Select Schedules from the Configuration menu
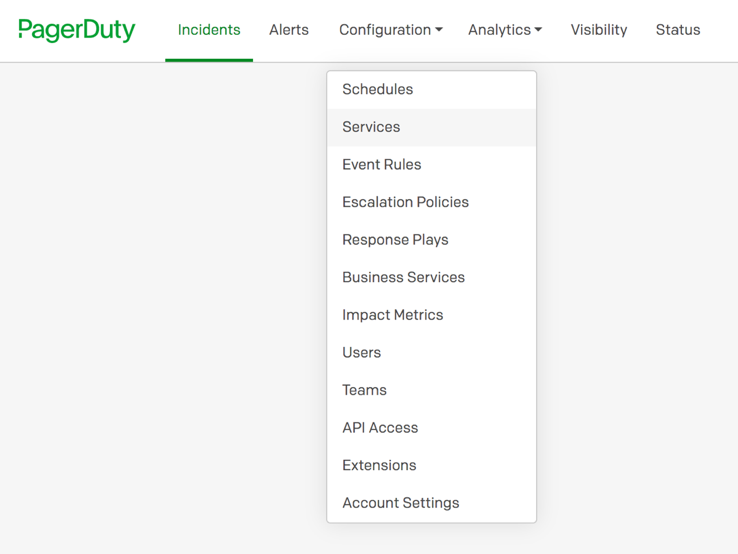Screen dimensions: 738x554 (432, 89)
